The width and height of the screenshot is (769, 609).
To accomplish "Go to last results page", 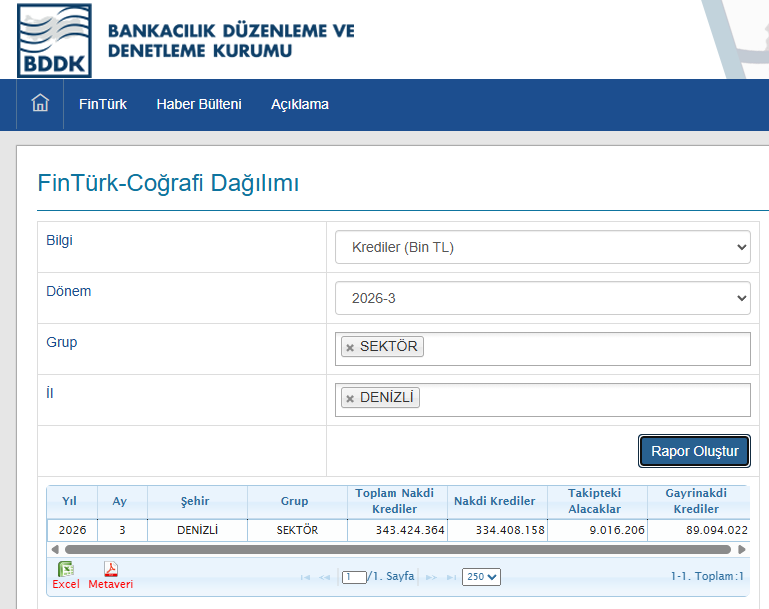I will click(x=451, y=577).
